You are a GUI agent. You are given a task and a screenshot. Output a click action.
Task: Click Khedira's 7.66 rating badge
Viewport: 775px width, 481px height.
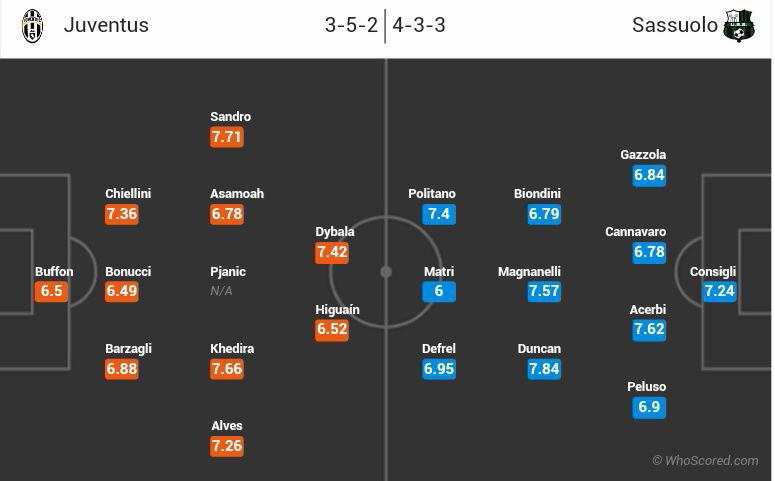click(x=227, y=369)
